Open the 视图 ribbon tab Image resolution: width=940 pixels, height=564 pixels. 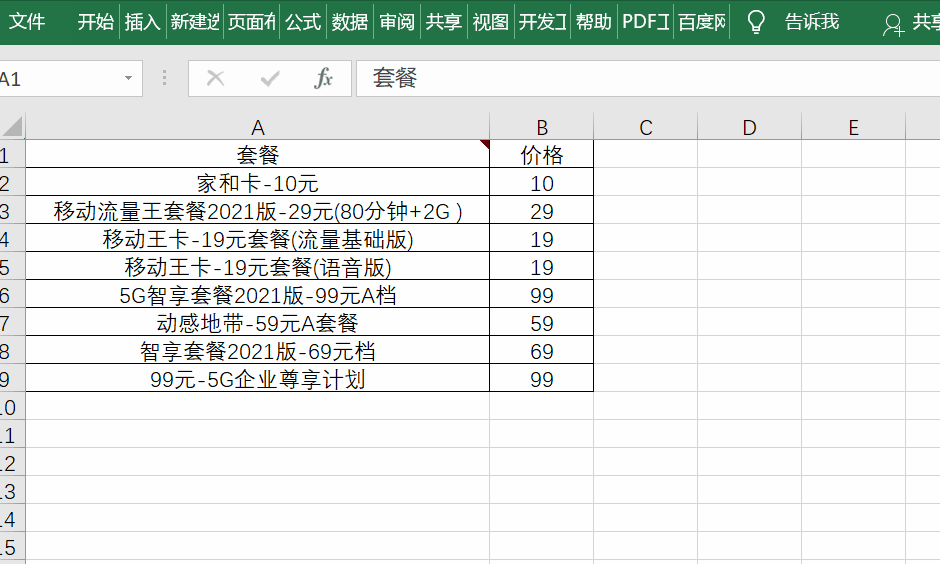[x=490, y=22]
